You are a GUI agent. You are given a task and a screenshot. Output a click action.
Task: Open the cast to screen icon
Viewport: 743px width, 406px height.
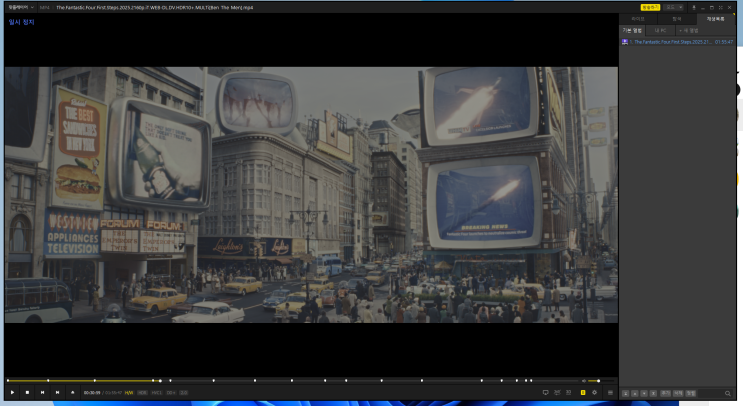click(545, 393)
